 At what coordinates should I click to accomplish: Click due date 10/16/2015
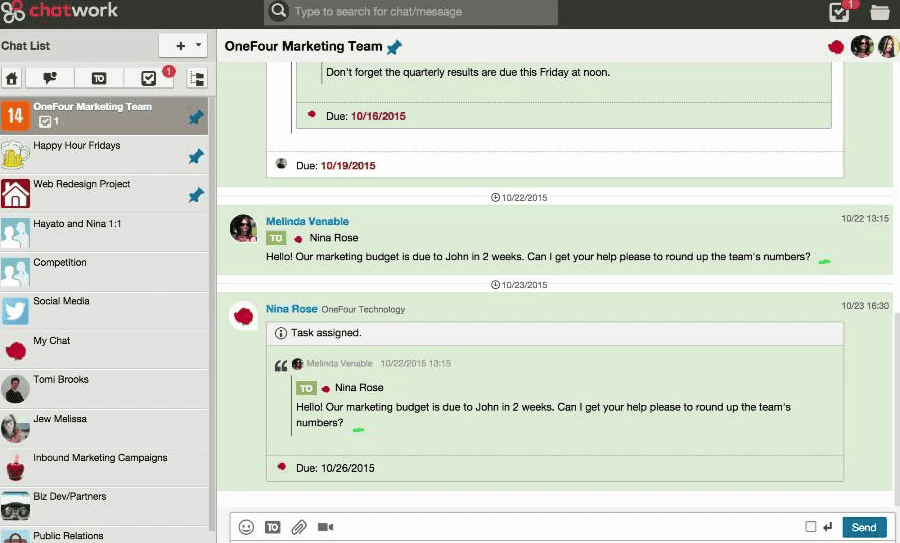[378, 116]
